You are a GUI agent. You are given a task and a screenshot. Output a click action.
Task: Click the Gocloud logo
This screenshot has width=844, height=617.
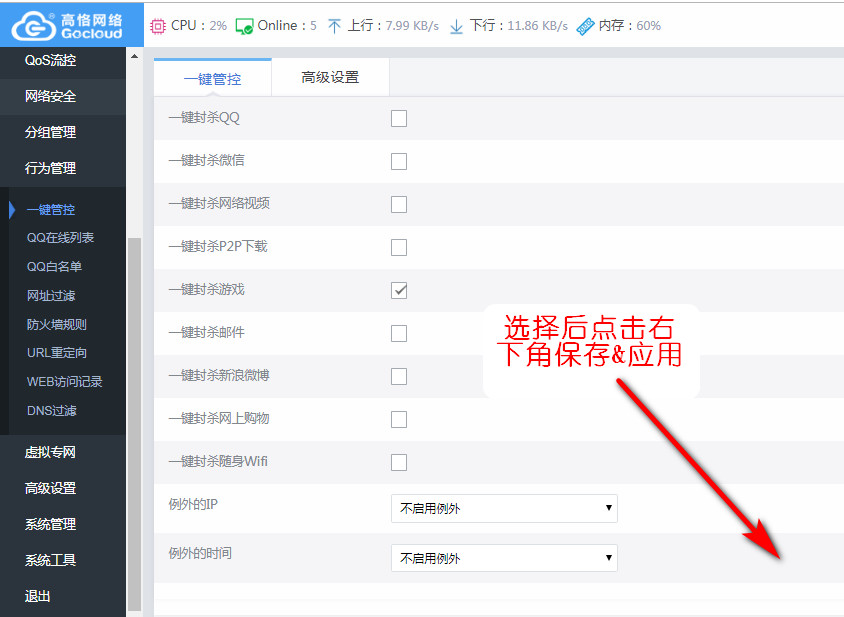68,25
